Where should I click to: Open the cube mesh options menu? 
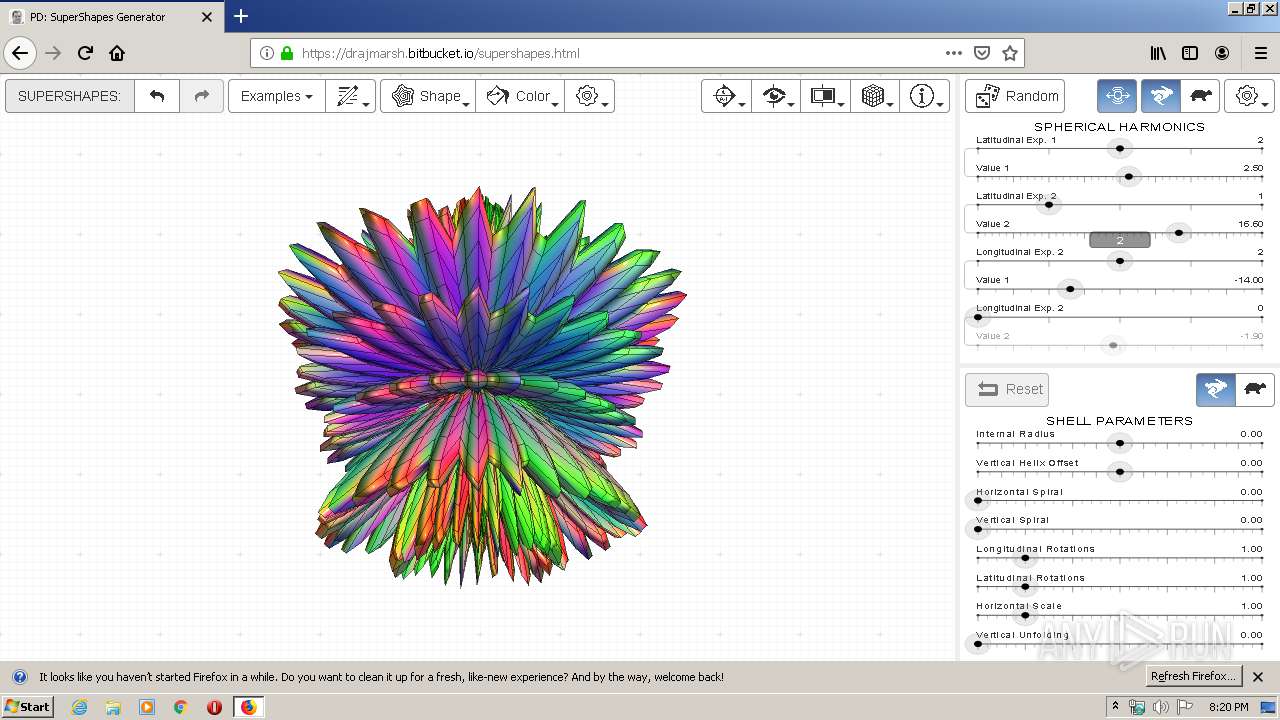(875, 96)
